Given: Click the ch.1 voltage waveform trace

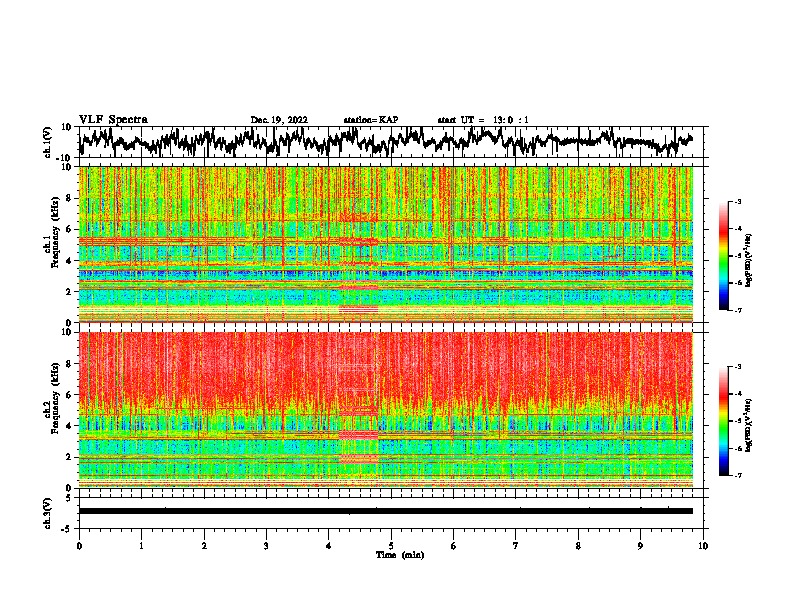Looking at the screenshot, I should click(x=385, y=141).
